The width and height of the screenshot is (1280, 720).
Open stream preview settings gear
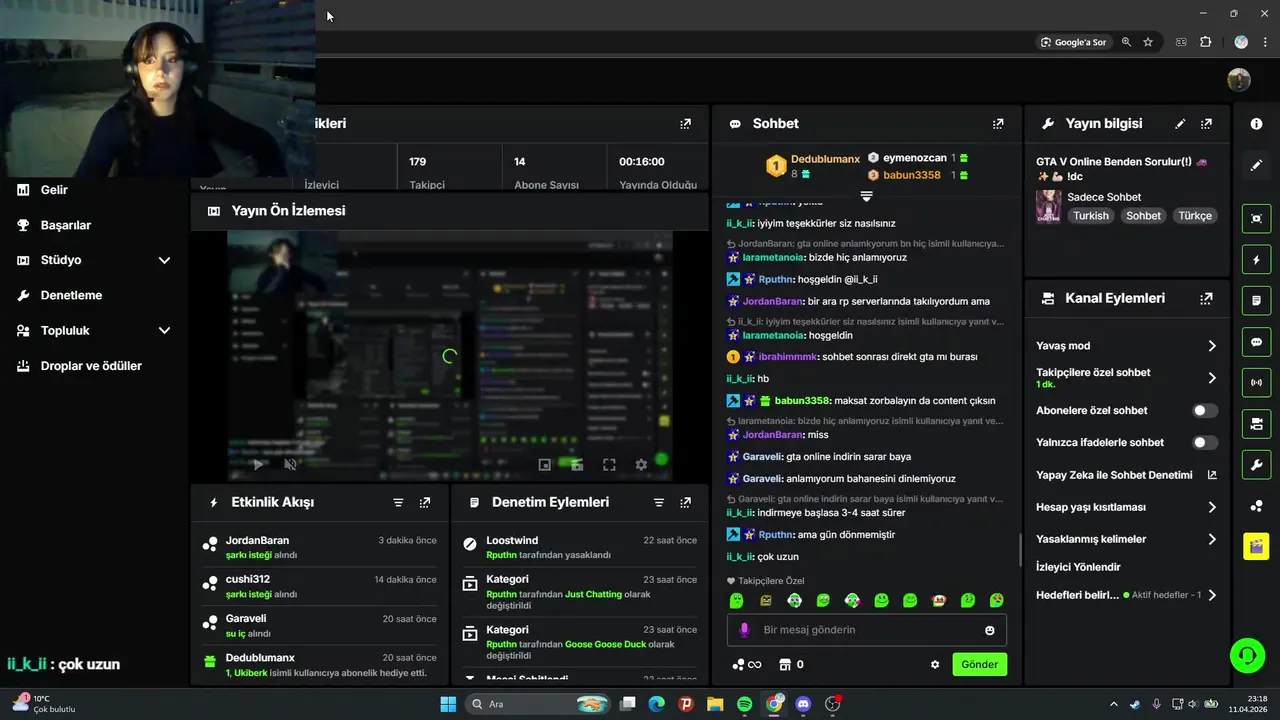pos(641,464)
